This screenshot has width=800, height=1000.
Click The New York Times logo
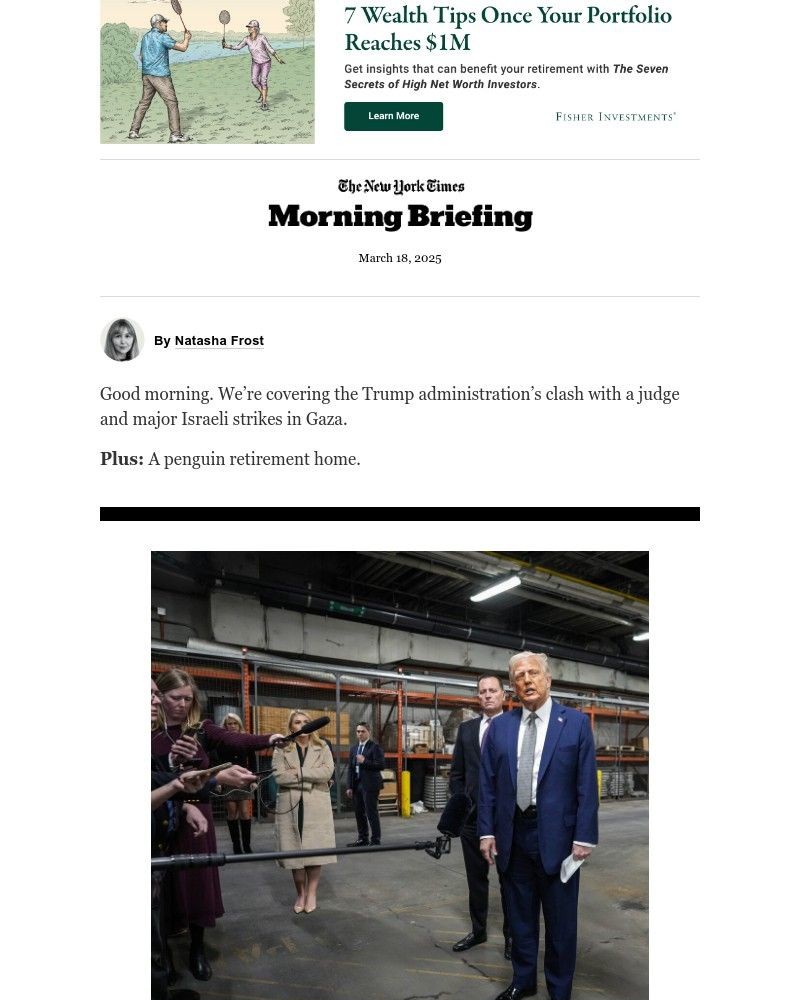point(401,186)
